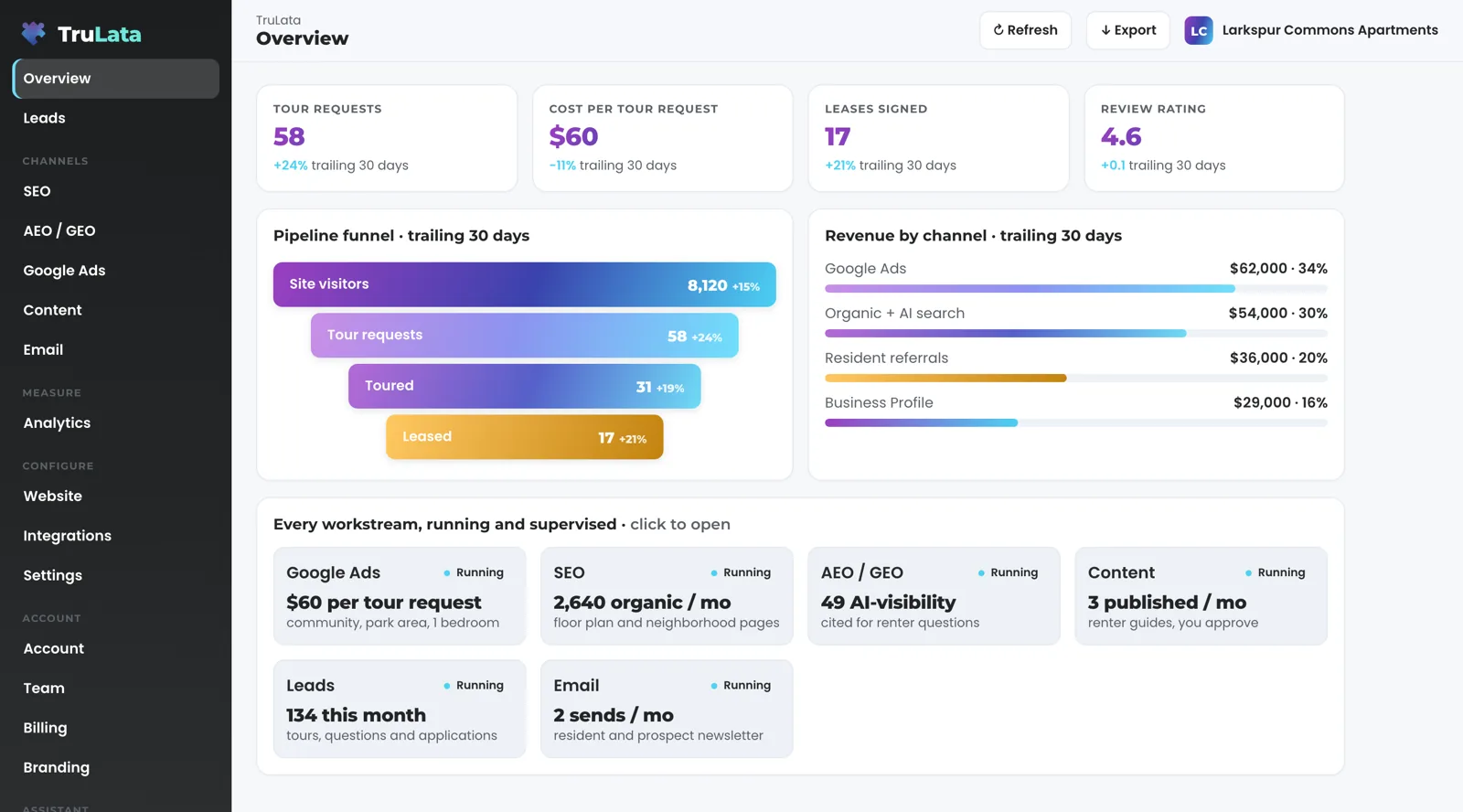Viewport: 1463px width, 812px height.
Task: Open Email in the sidebar
Action: click(116, 349)
